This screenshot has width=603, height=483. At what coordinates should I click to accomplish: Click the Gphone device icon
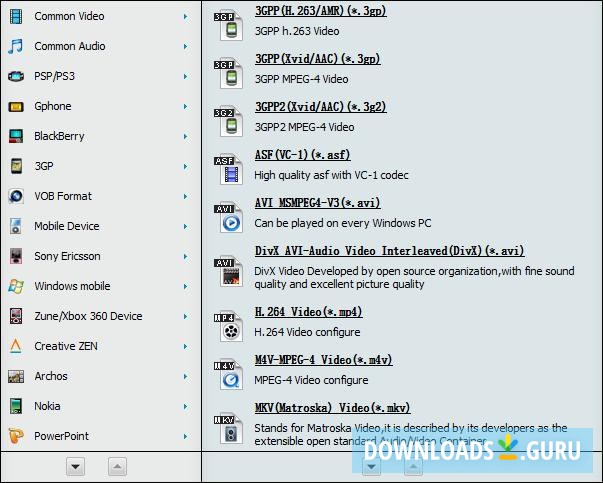point(16,107)
